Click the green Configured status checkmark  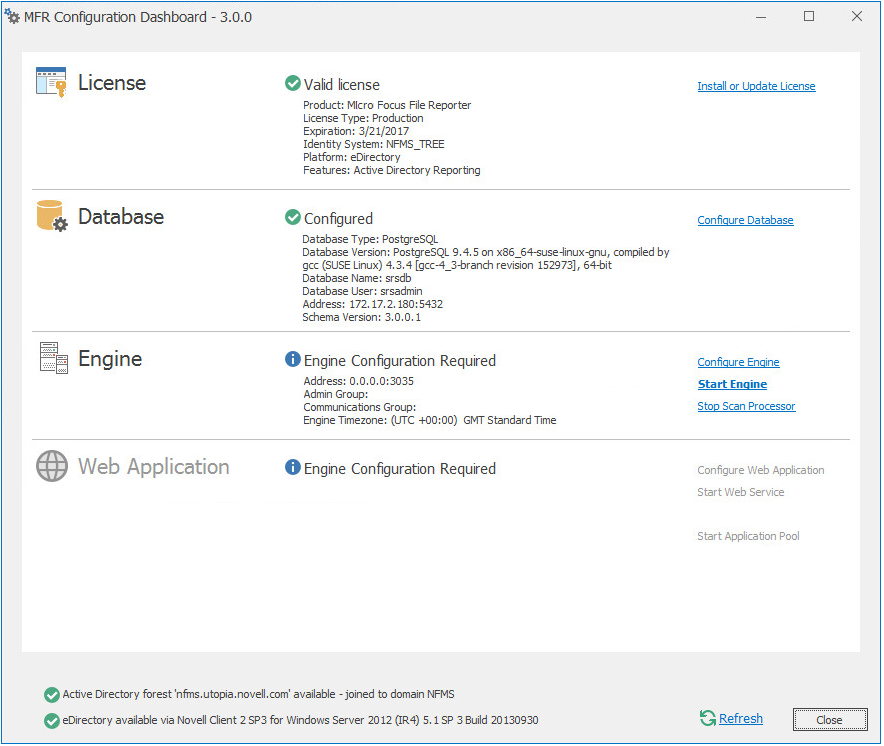pyautogui.click(x=293, y=218)
